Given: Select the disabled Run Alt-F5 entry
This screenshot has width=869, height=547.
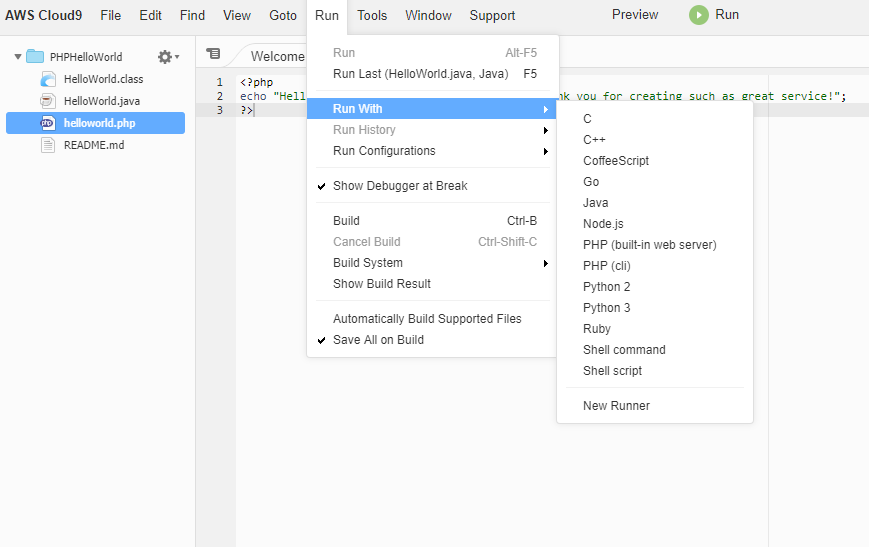Looking at the screenshot, I should click(431, 53).
